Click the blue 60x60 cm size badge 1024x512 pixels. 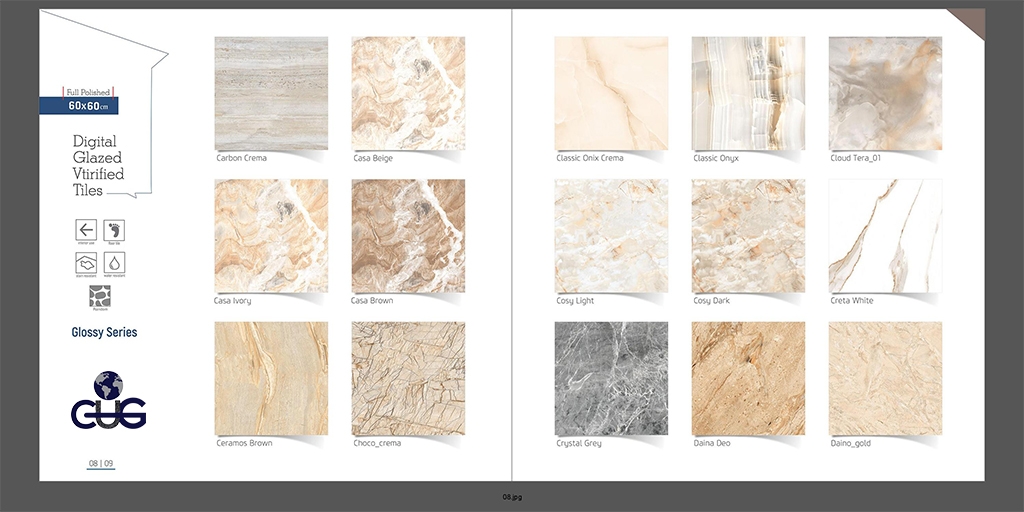[x=79, y=106]
